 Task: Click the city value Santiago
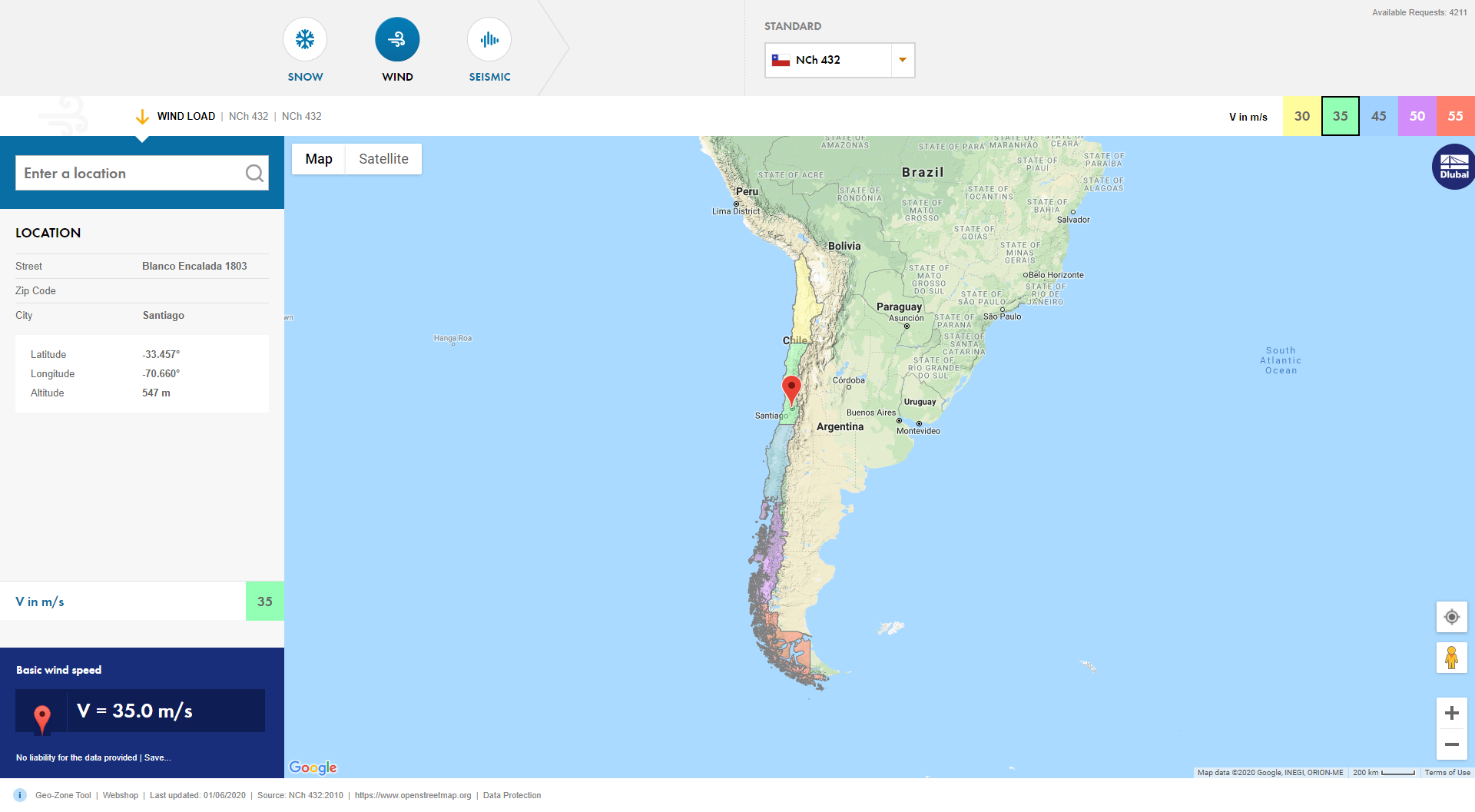click(164, 315)
